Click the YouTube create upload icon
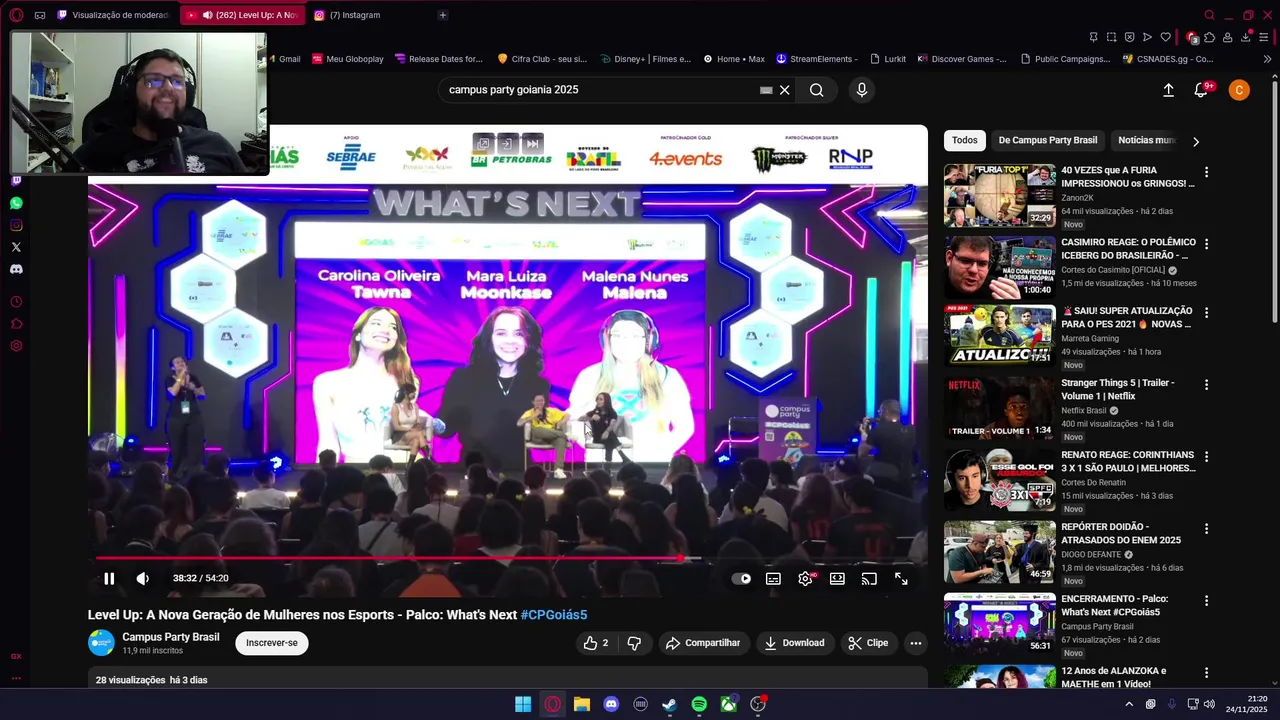Image resolution: width=1280 pixels, height=720 pixels. (x=1168, y=90)
